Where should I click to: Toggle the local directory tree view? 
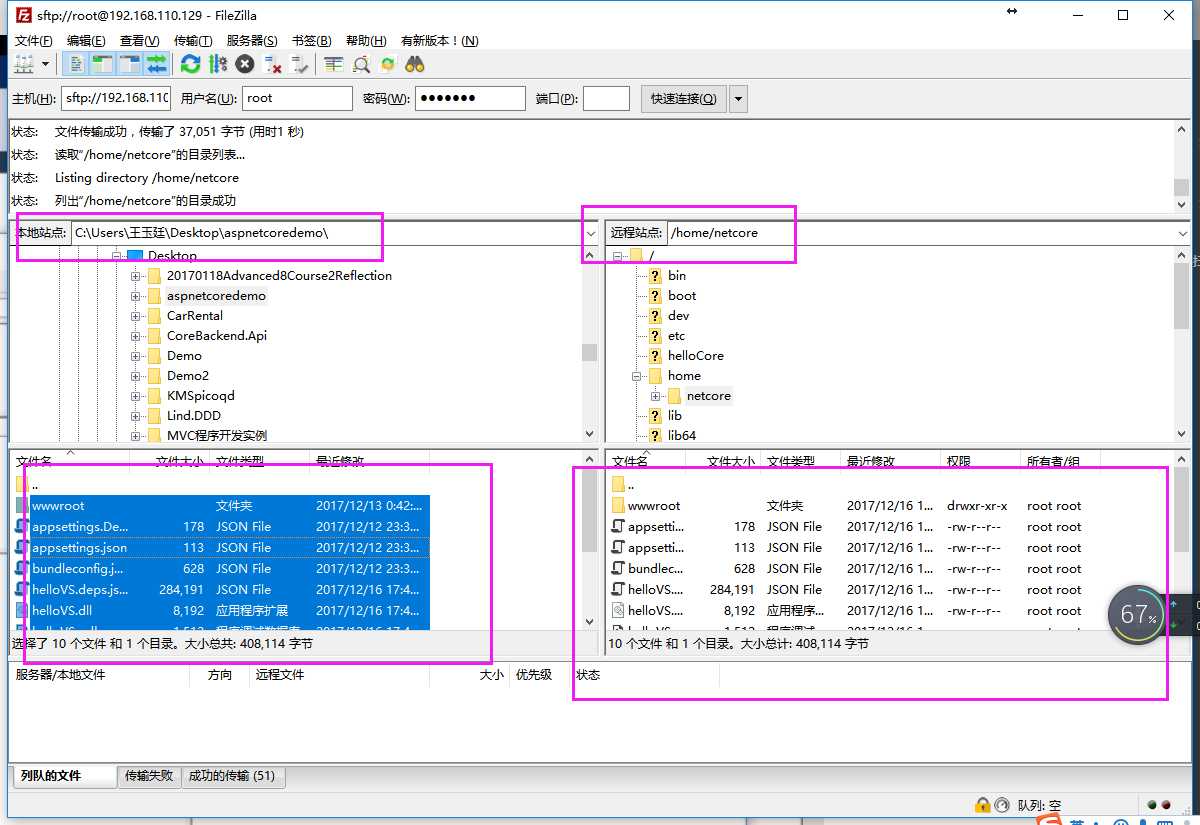103,64
